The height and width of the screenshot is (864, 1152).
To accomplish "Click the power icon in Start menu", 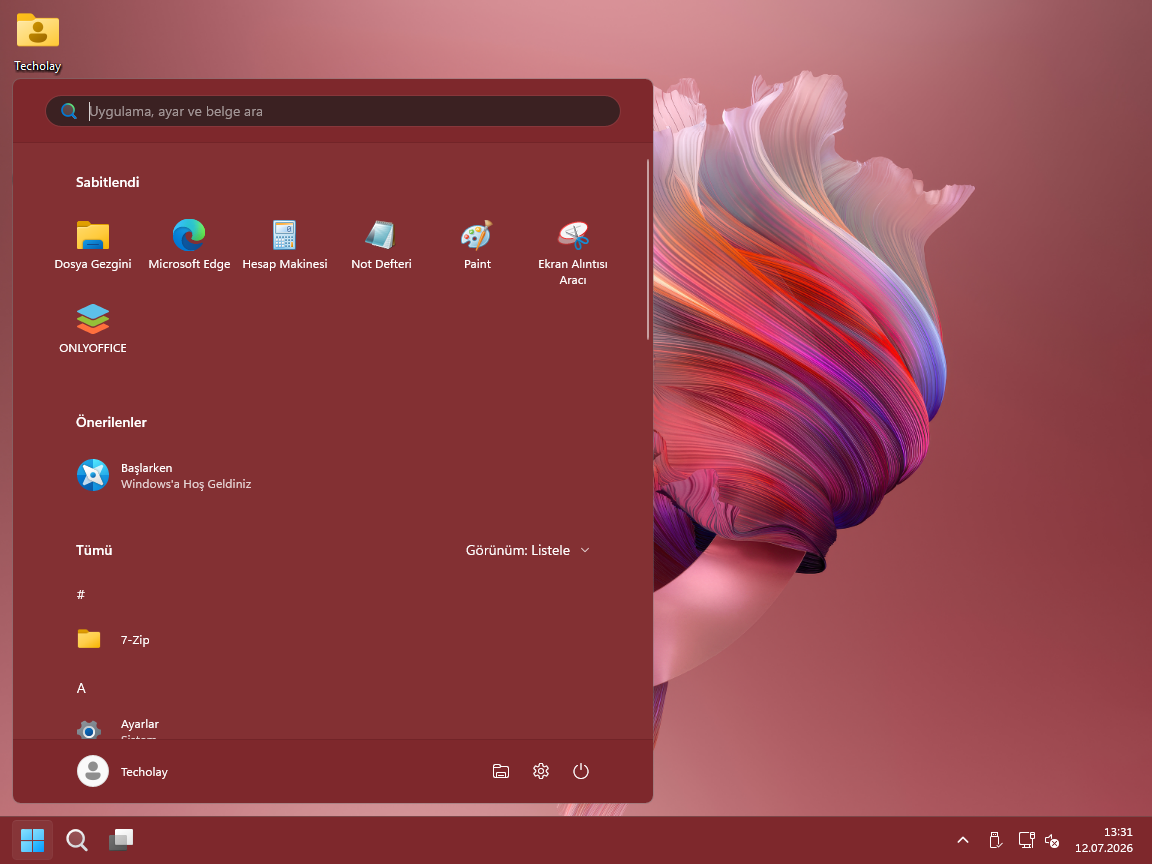I will tap(581, 771).
